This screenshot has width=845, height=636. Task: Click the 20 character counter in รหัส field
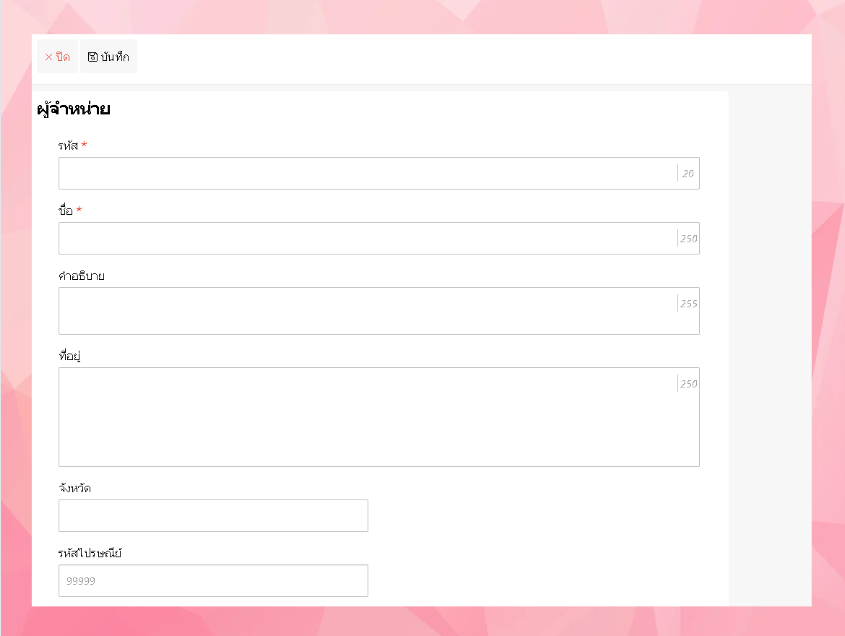688,174
